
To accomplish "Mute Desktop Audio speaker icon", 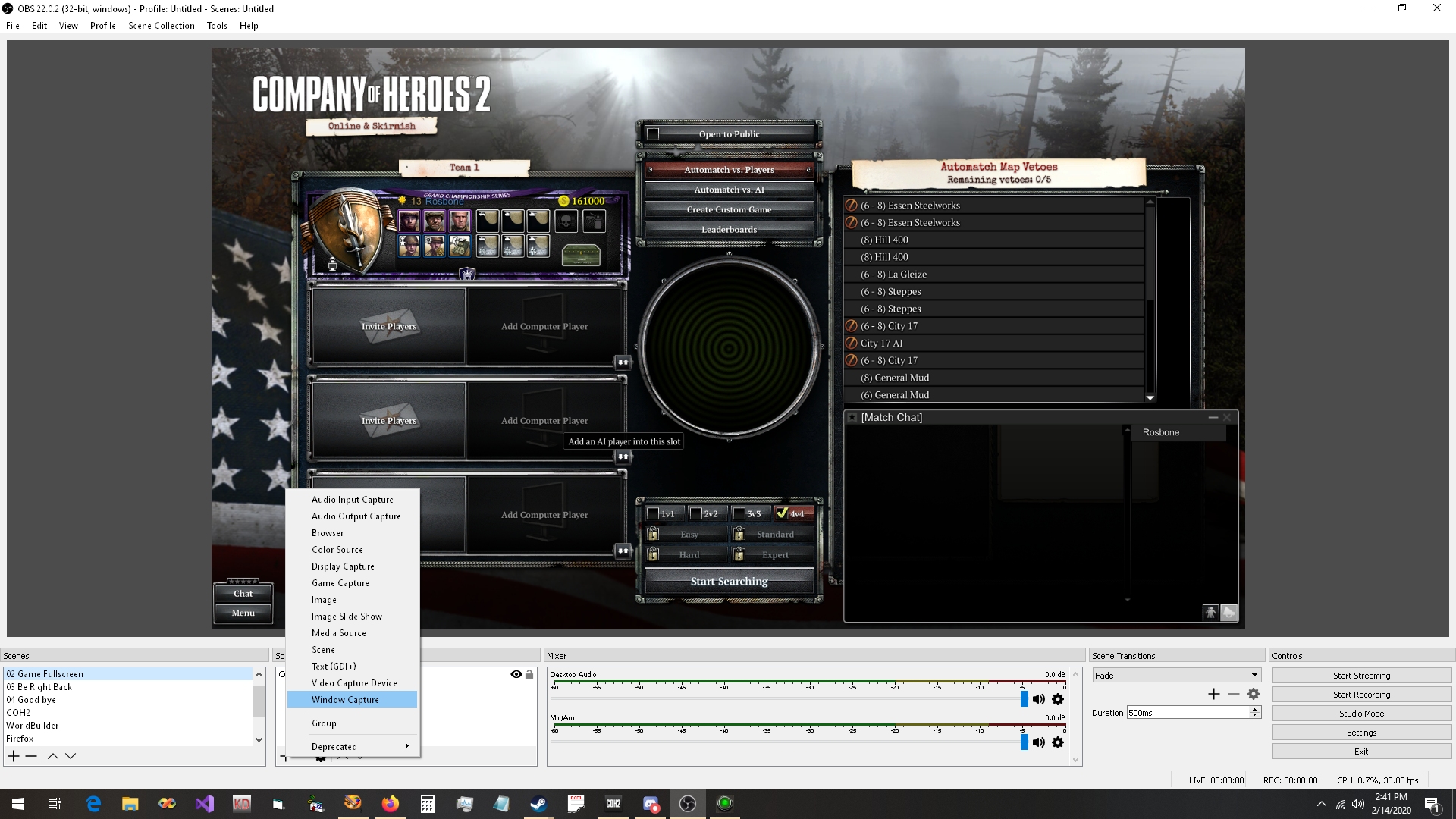I will click(x=1038, y=699).
